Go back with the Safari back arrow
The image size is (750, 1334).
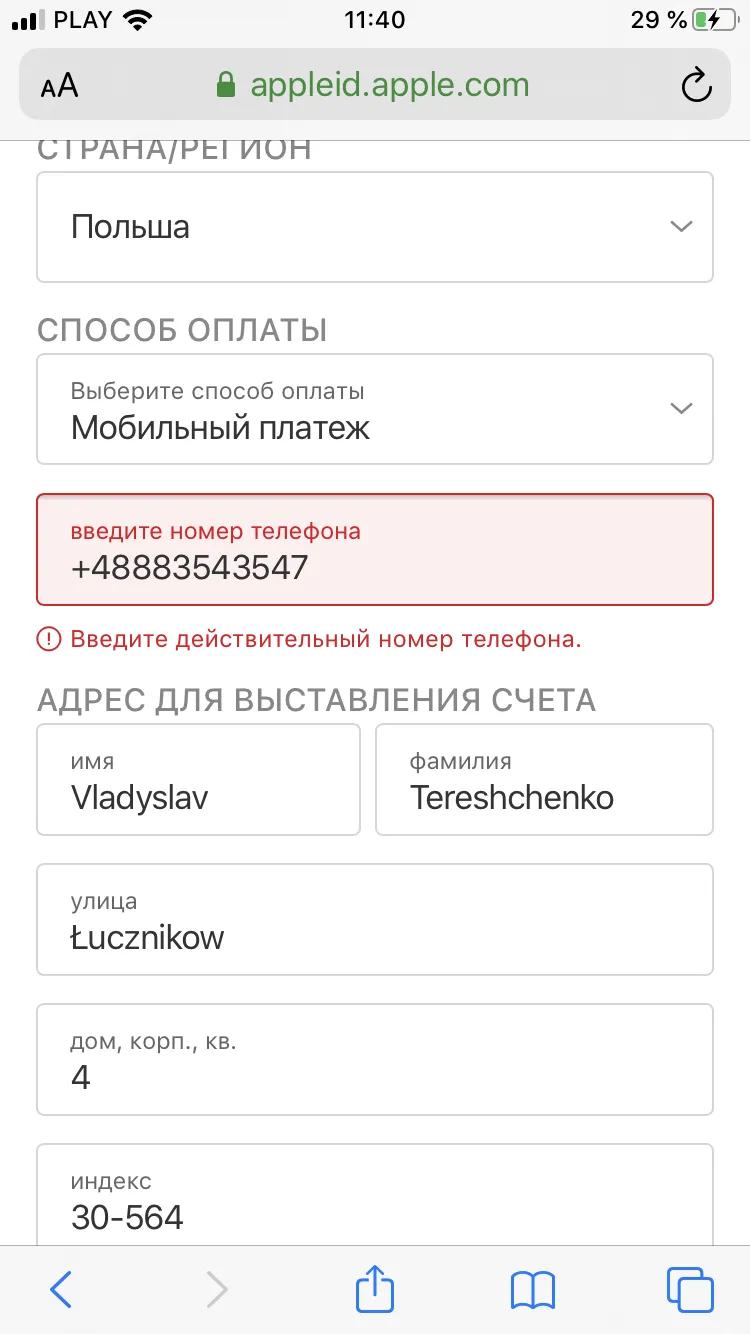click(x=61, y=1289)
